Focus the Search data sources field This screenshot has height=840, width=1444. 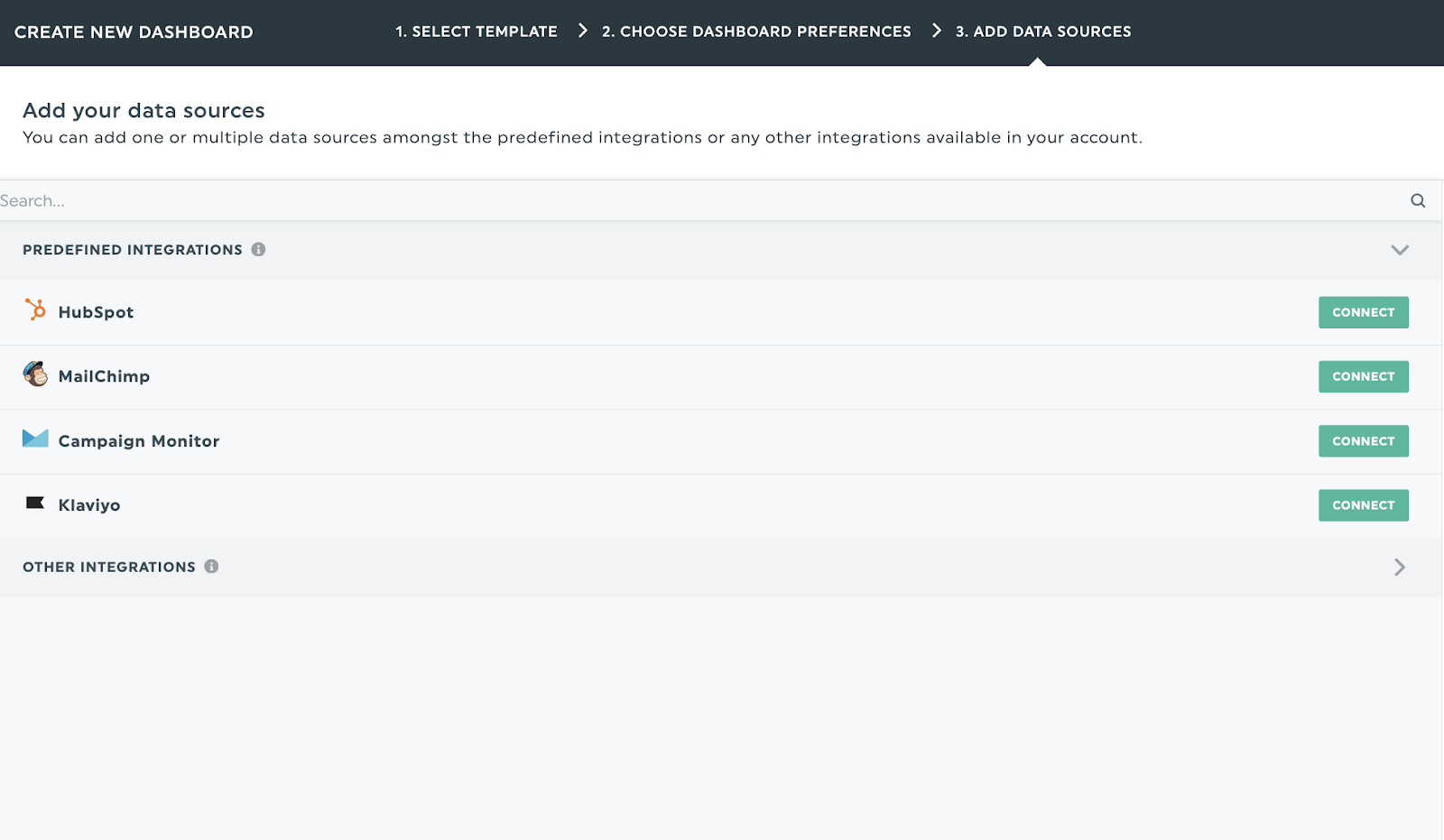click(704, 200)
